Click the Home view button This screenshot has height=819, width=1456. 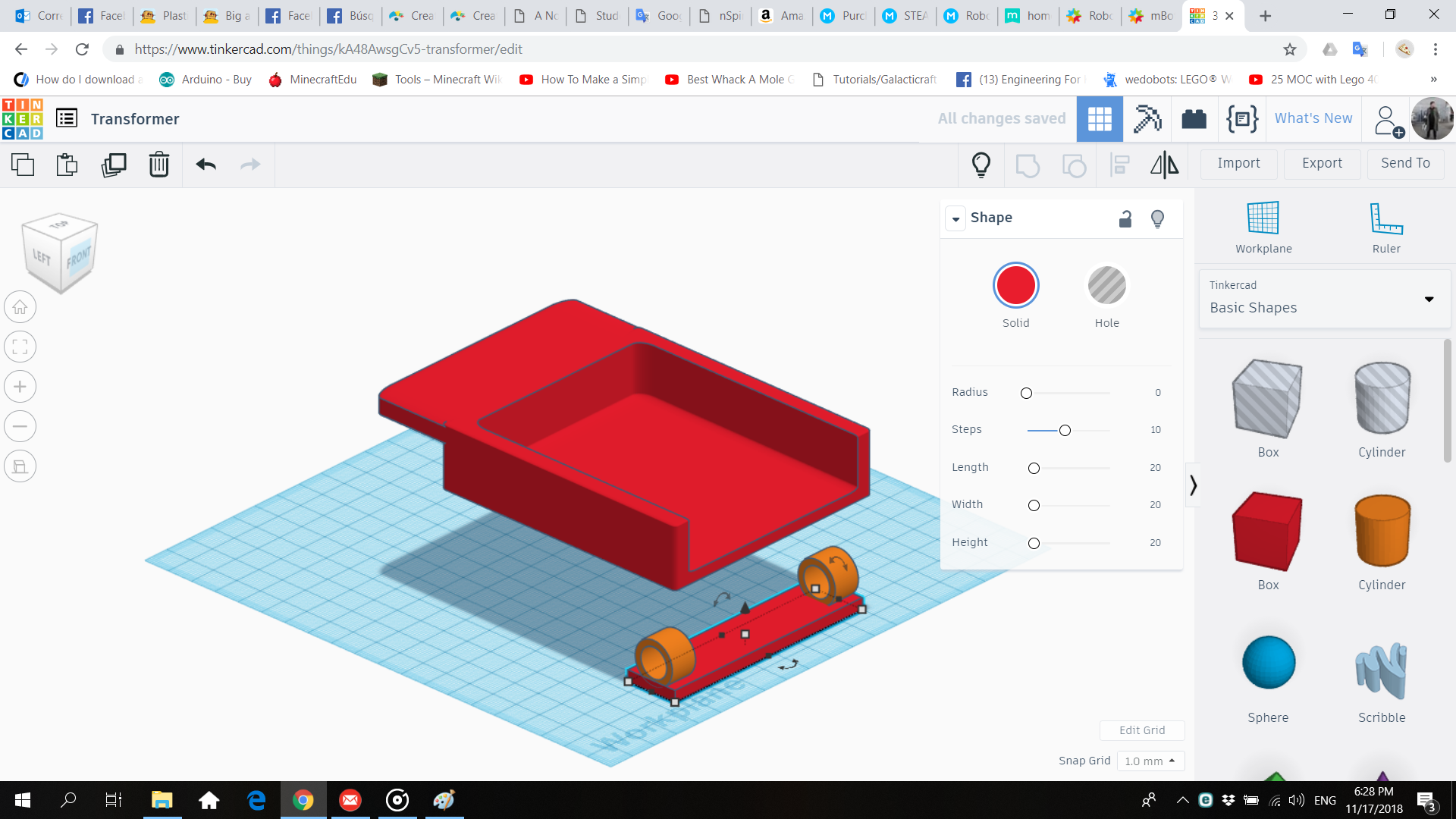click(20, 307)
